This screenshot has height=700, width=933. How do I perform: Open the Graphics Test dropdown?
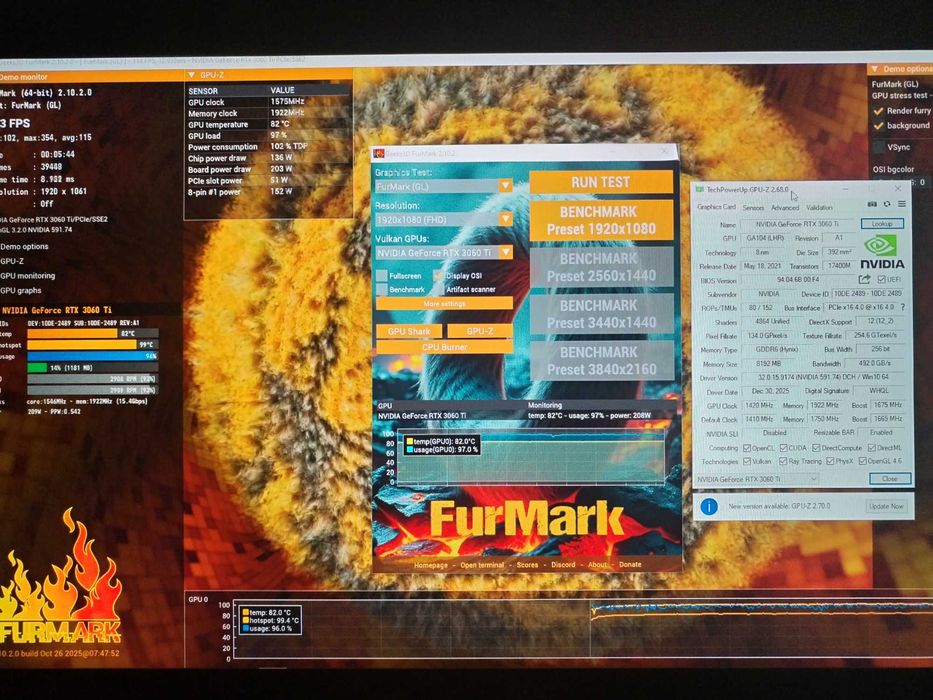click(444, 186)
